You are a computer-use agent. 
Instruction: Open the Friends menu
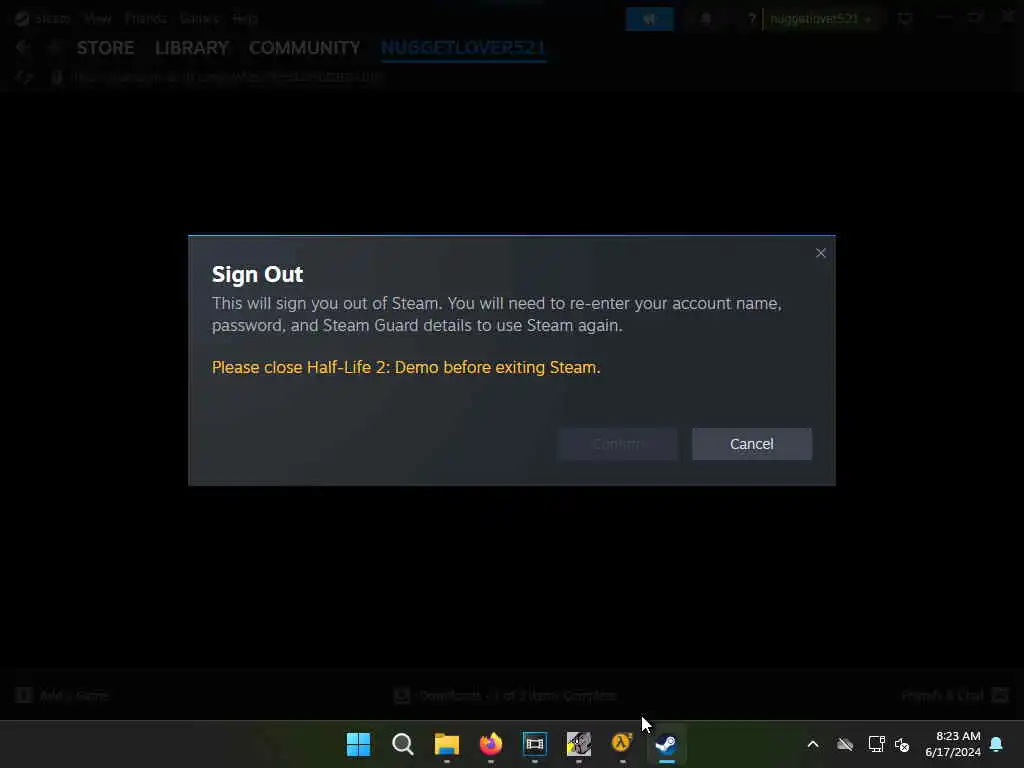tap(145, 18)
